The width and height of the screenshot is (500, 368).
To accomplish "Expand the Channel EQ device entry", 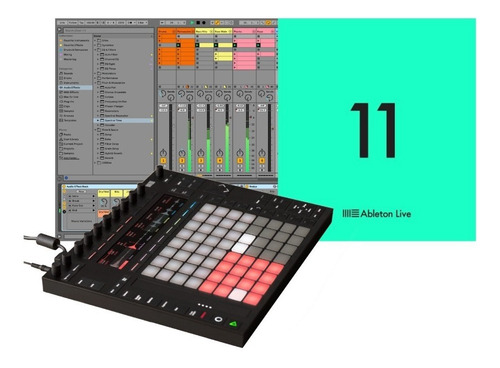I will pyautogui.click(x=98, y=59).
